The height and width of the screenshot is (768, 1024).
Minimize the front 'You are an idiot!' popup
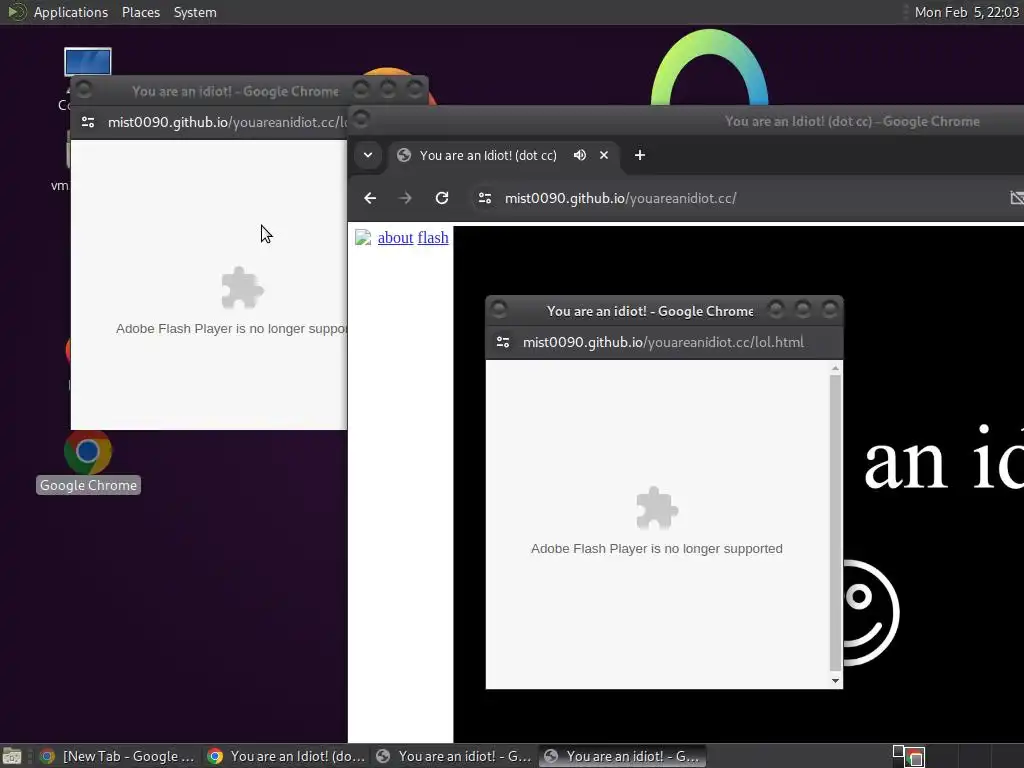click(x=776, y=309)
